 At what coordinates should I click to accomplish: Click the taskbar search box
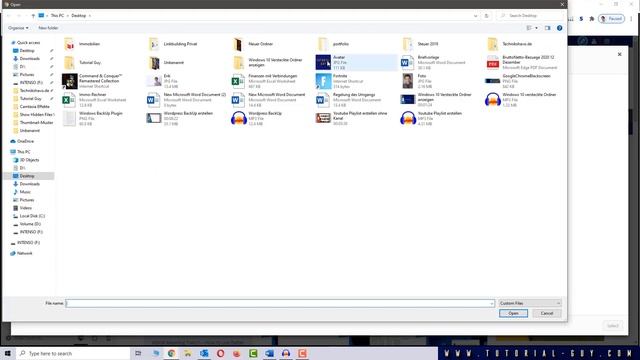73,353
